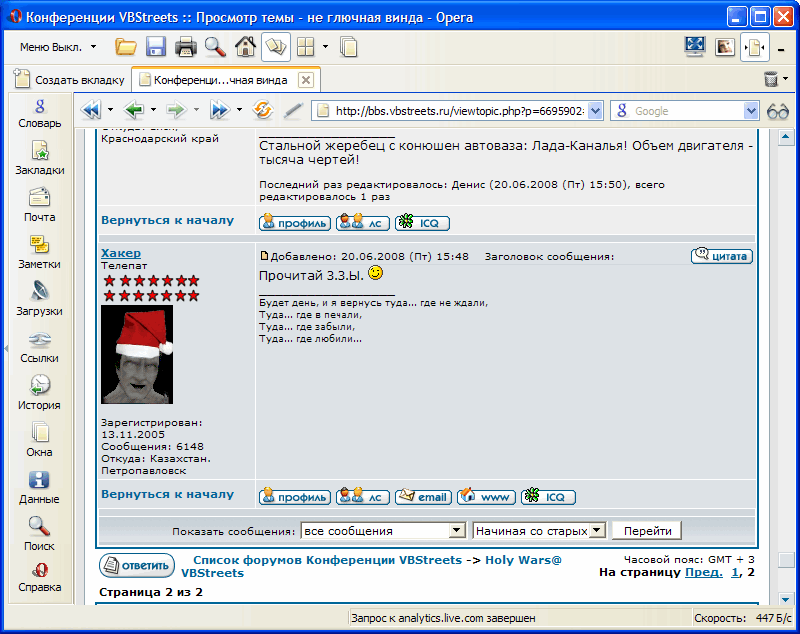Create a new tab with Создать вкладку
The image size is (800, 634).
pyautogui.click(x=70, y=80)
